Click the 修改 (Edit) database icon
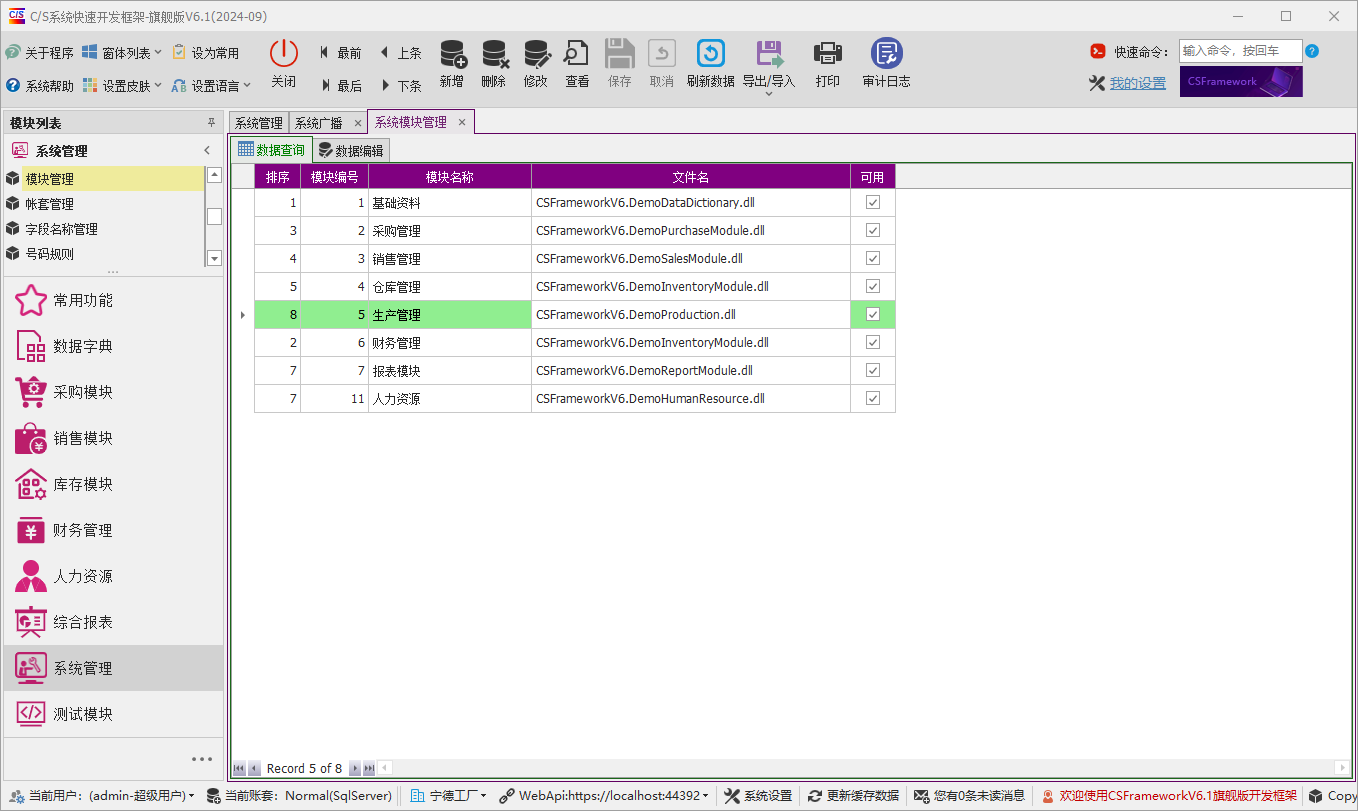 coord(536,54)
